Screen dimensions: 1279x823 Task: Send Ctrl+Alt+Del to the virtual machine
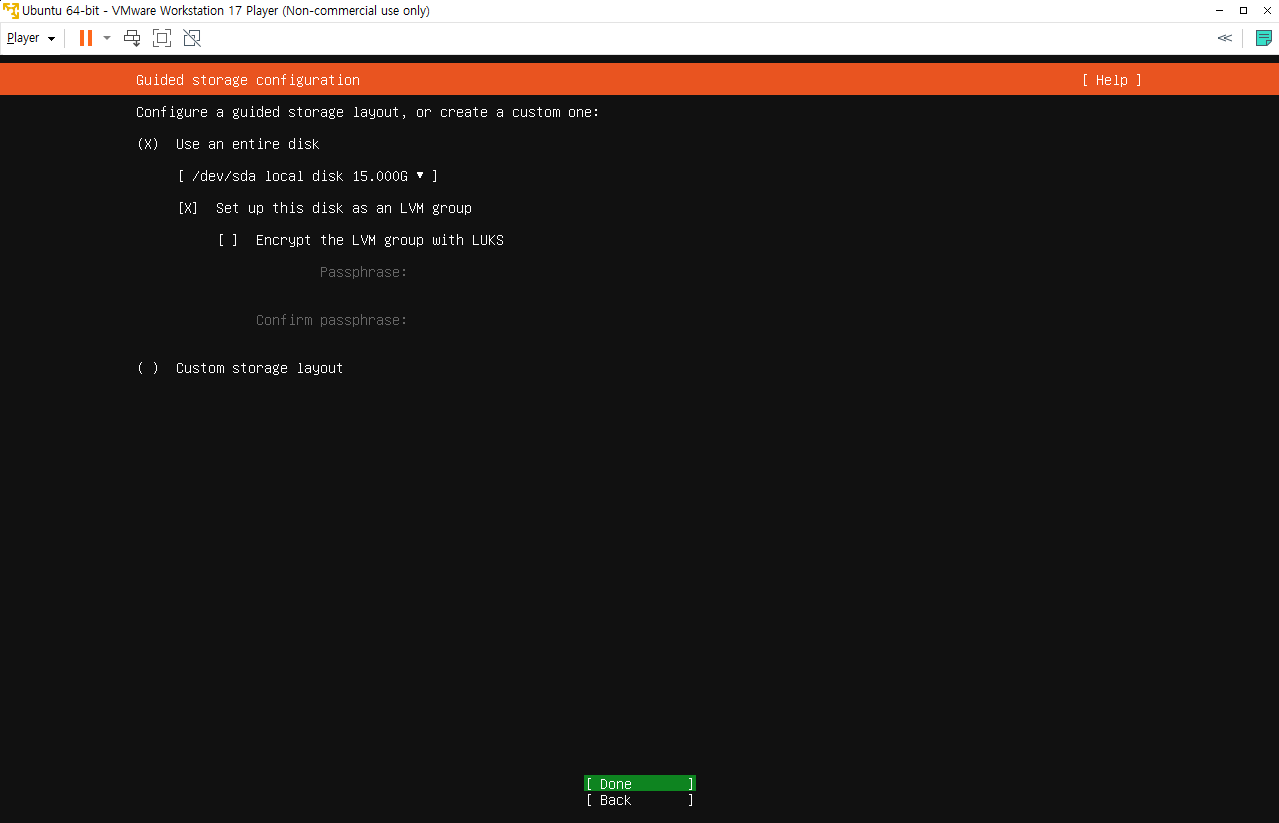point(132,38)
